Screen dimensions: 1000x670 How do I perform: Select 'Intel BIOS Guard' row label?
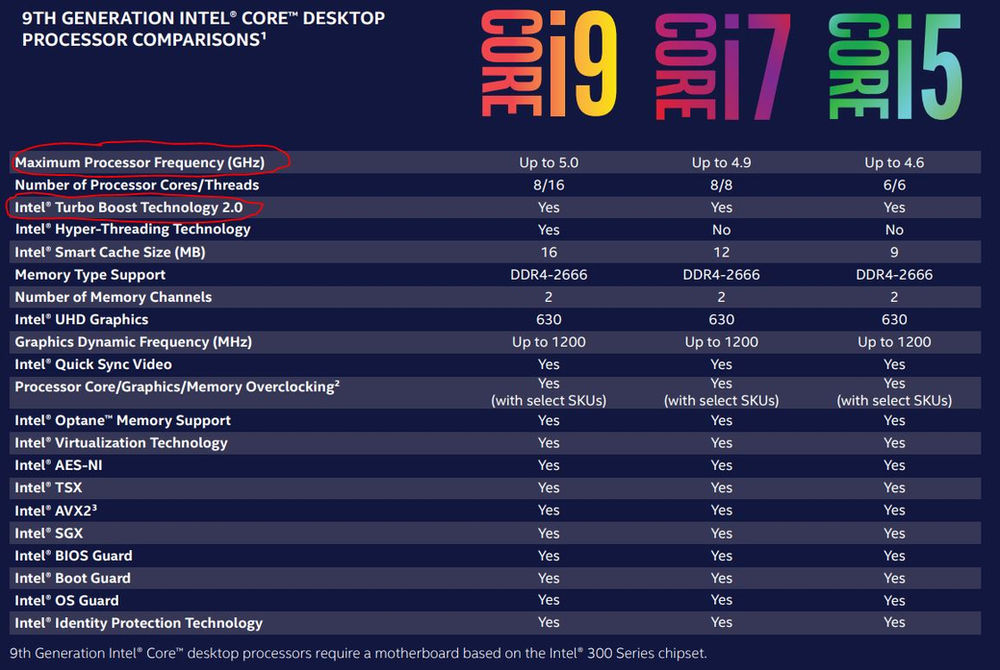point(74,556)
